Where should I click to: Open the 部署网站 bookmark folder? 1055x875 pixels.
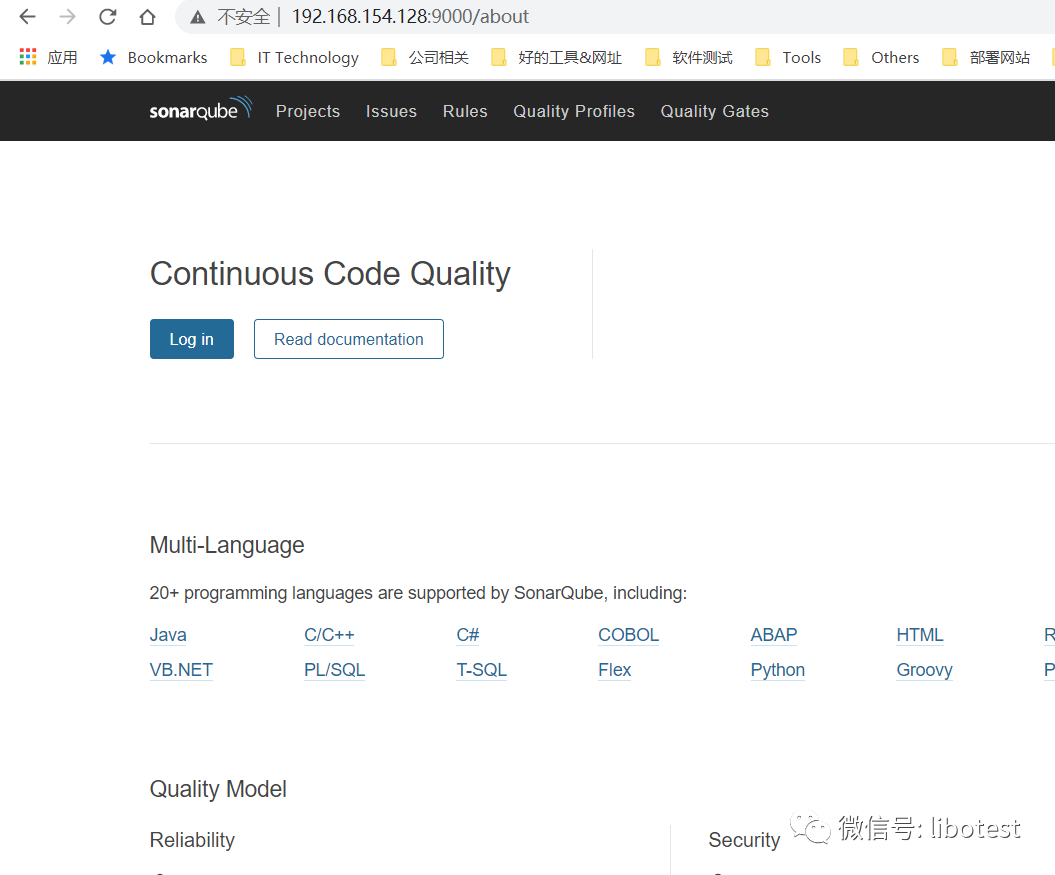[986, 58]
